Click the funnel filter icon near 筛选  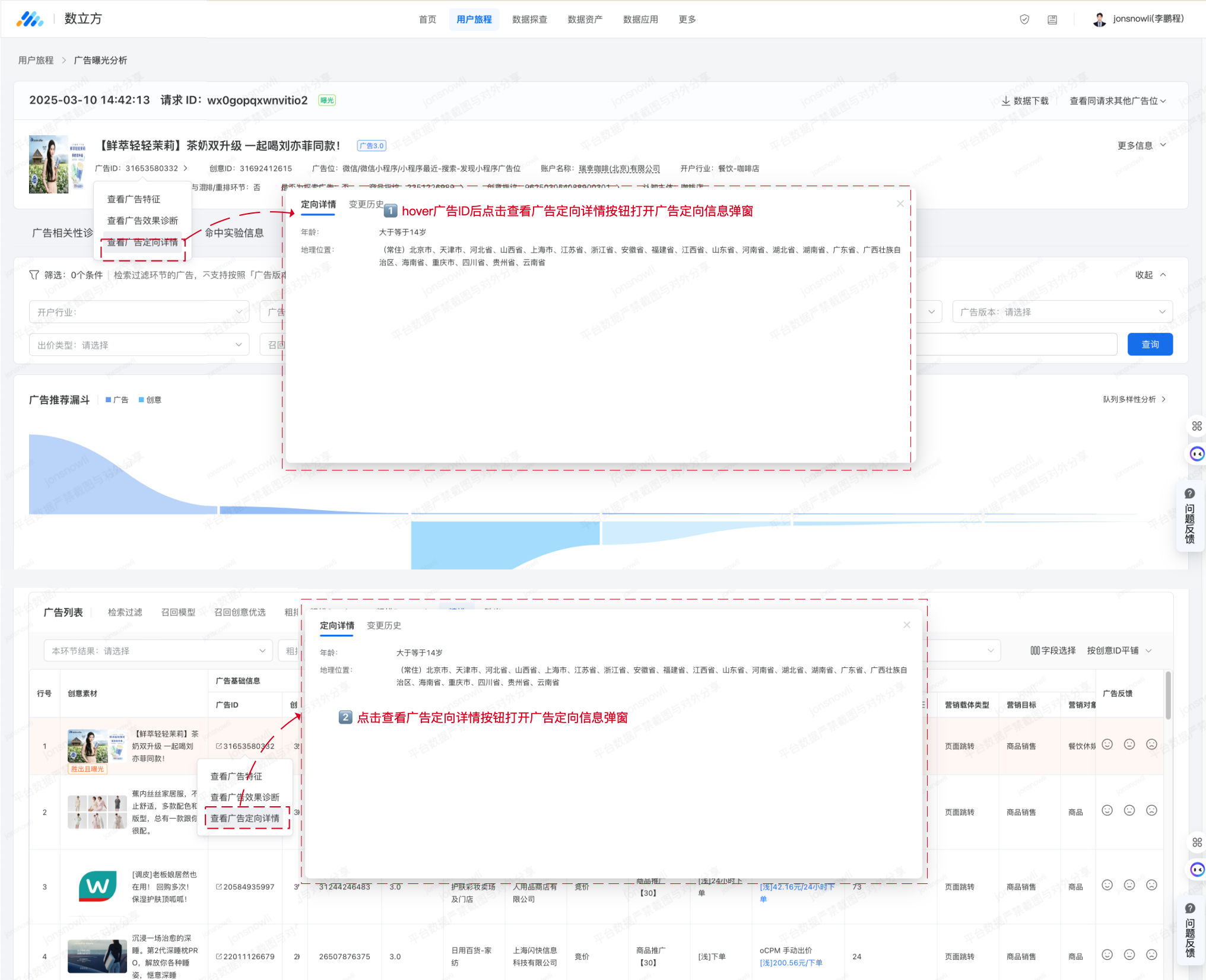click(34, 275)
